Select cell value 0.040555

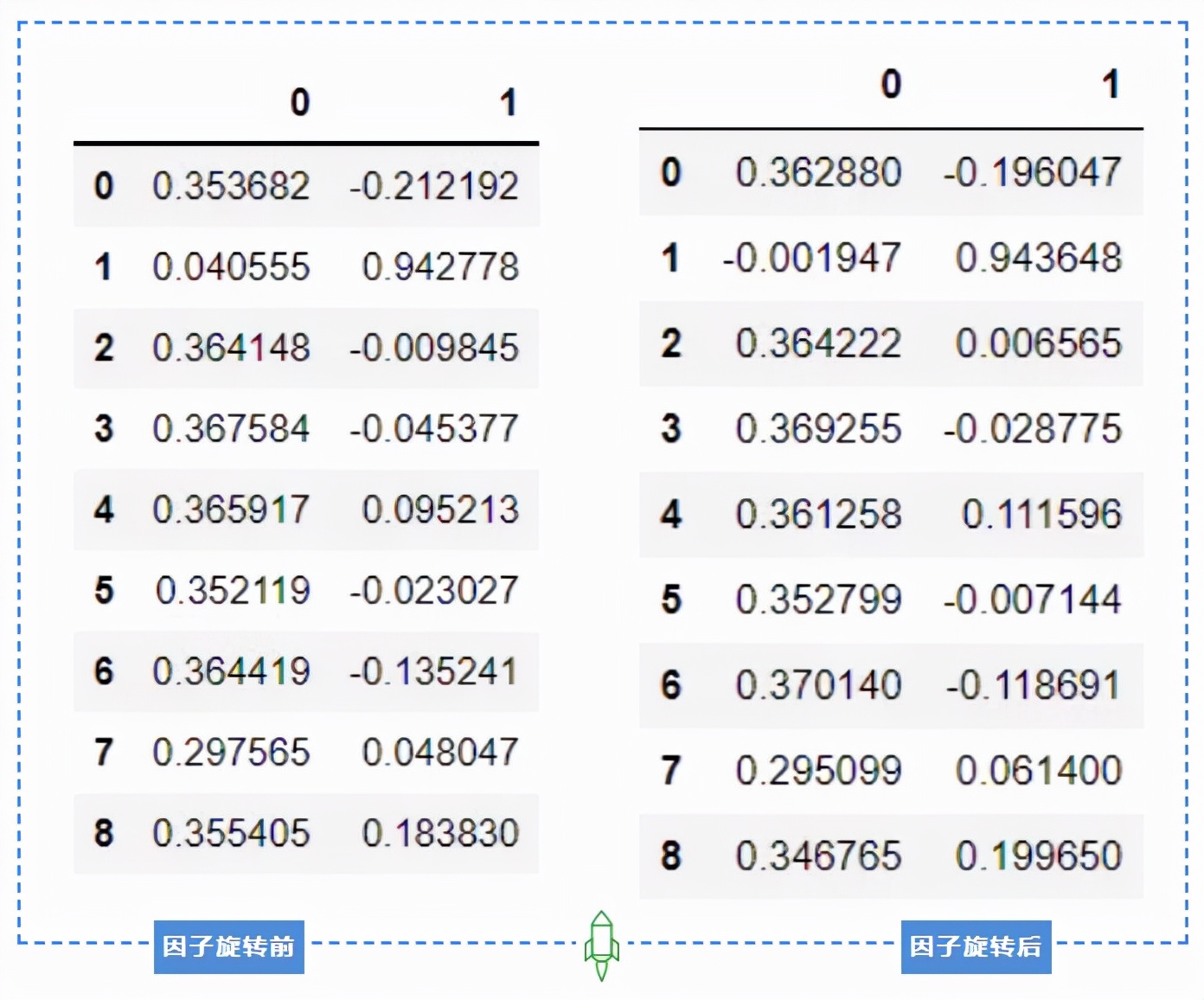tap(231, 266)
